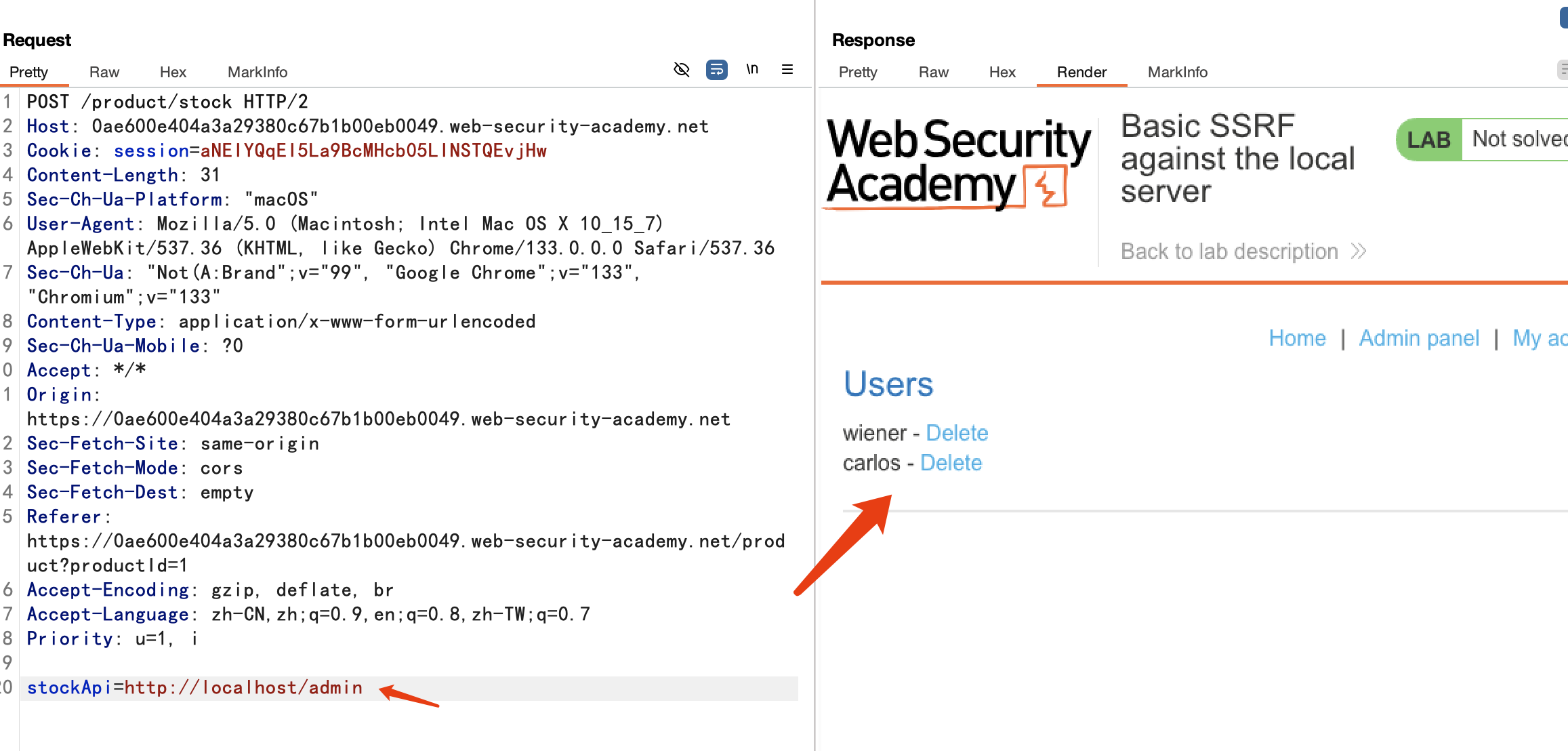Click the hide non-printable eye-slash icon

[682, 70]
